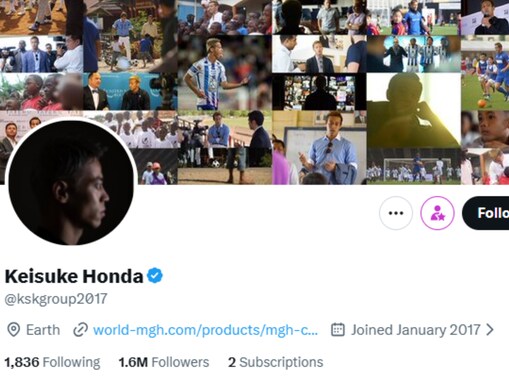Viewport: 509px width, 382px height.
Task: Open the 2 Subscriptions list
Action: click(276, 362)
